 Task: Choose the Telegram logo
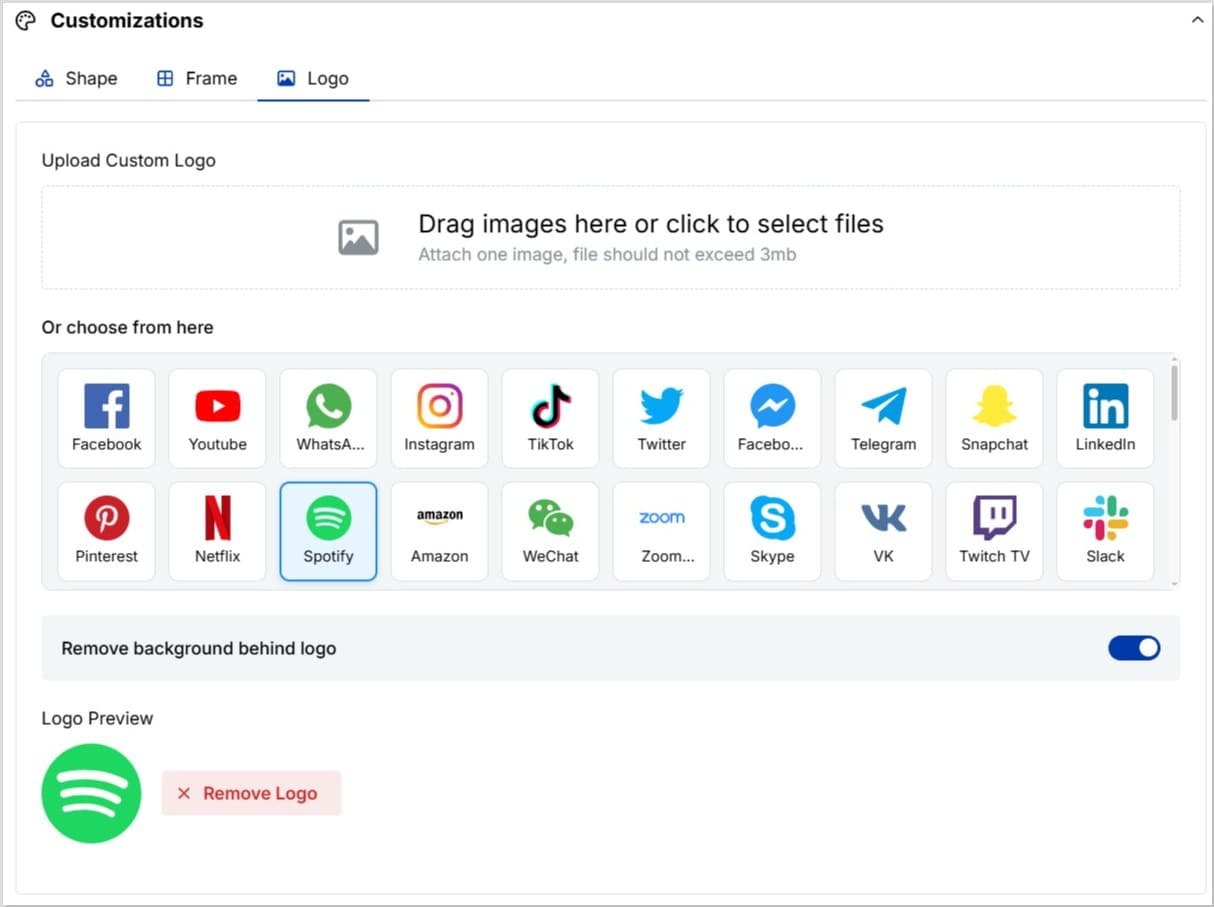point(884,418)
